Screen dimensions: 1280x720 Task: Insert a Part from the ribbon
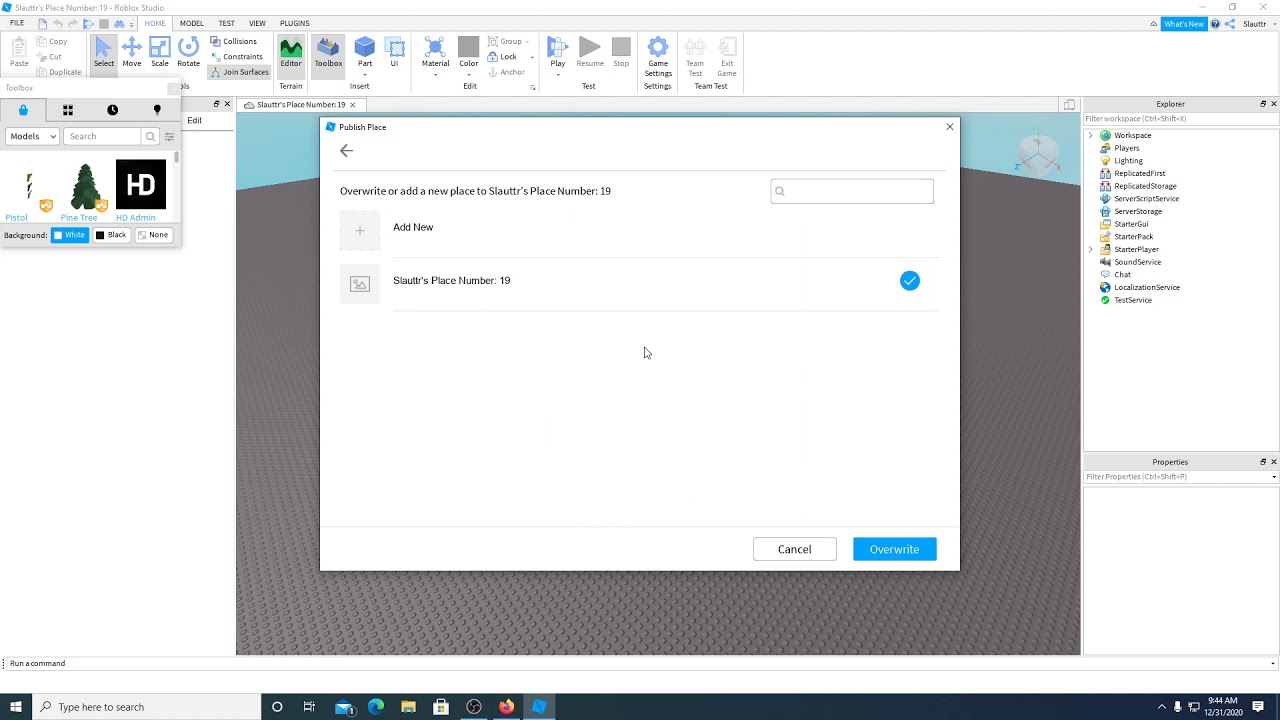tap(365, 53)
